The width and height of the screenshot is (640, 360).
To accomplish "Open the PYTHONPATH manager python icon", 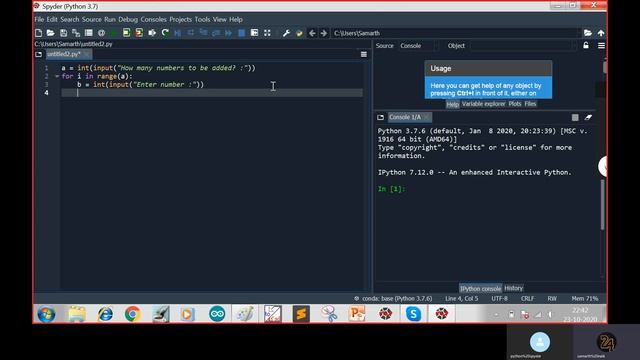I will 299,33.
